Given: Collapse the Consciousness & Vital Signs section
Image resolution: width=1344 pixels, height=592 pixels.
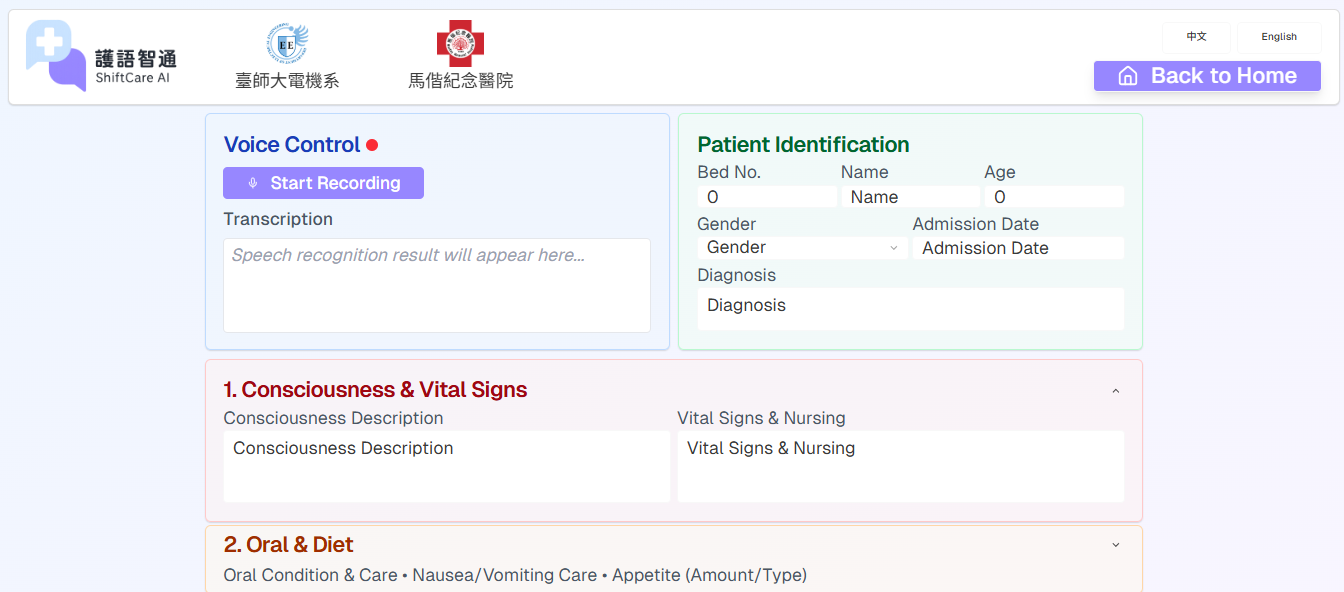Looking at the screenshot, I should coord(1116,391).
